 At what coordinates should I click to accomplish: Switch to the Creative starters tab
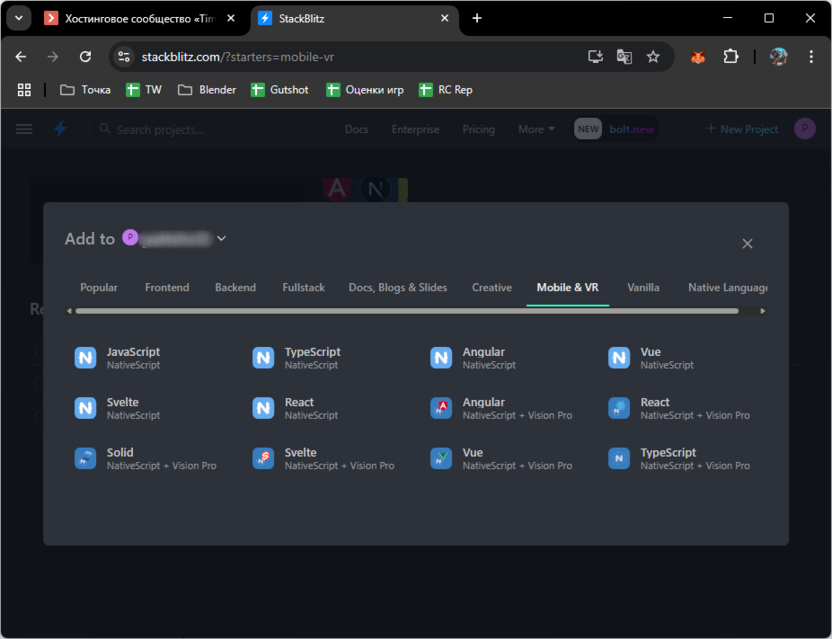click(x=491, y=287)
